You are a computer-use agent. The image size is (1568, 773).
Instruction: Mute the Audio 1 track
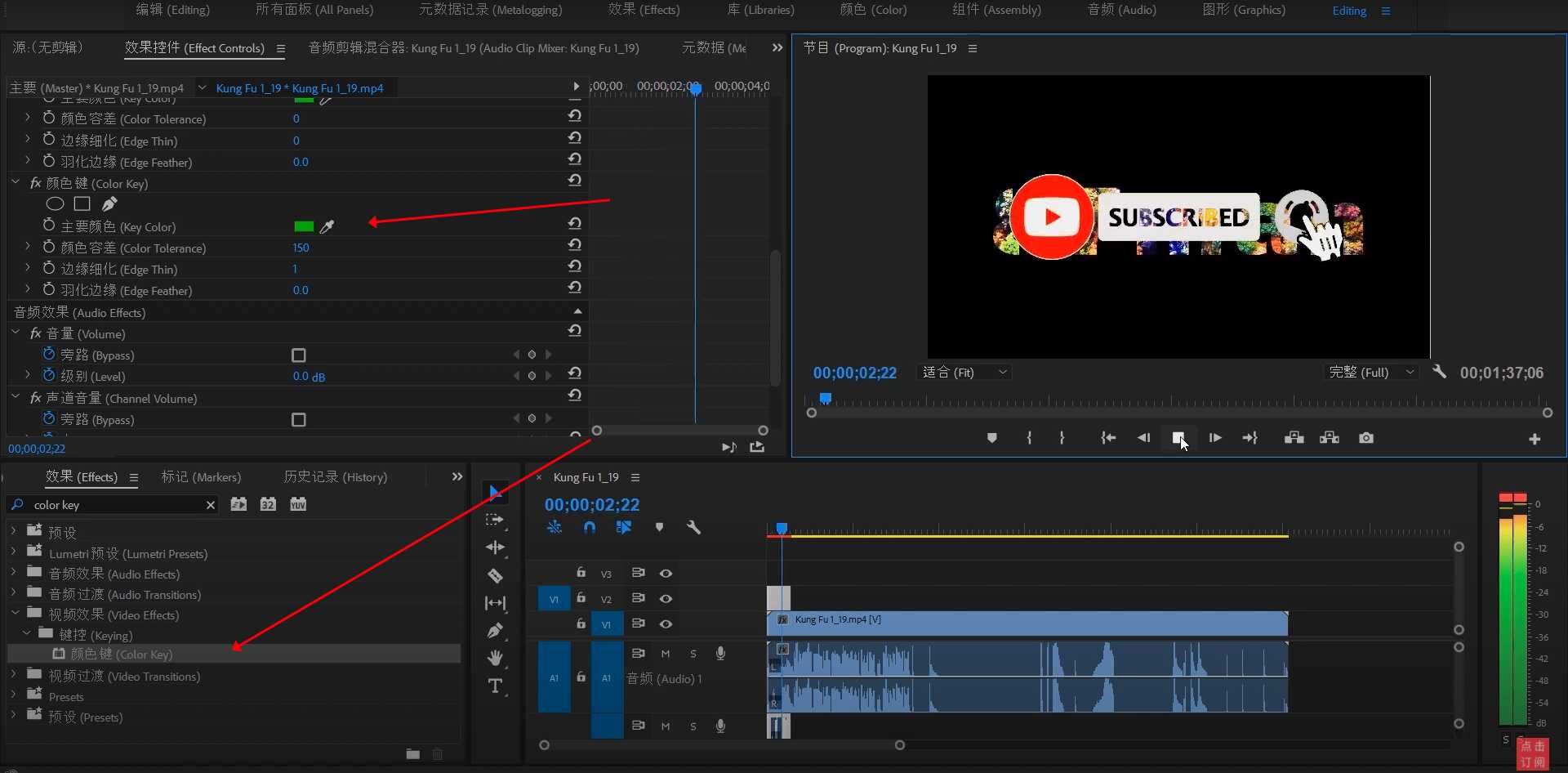[x=666, y=654]
